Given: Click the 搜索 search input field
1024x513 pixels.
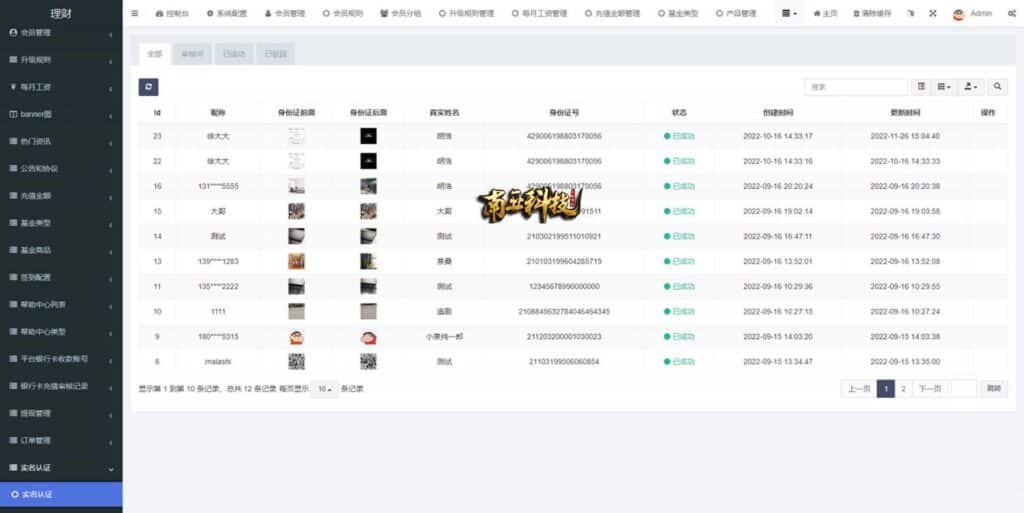Looking at the screenshot, I should pyautogui.click(x=856, y=87).
